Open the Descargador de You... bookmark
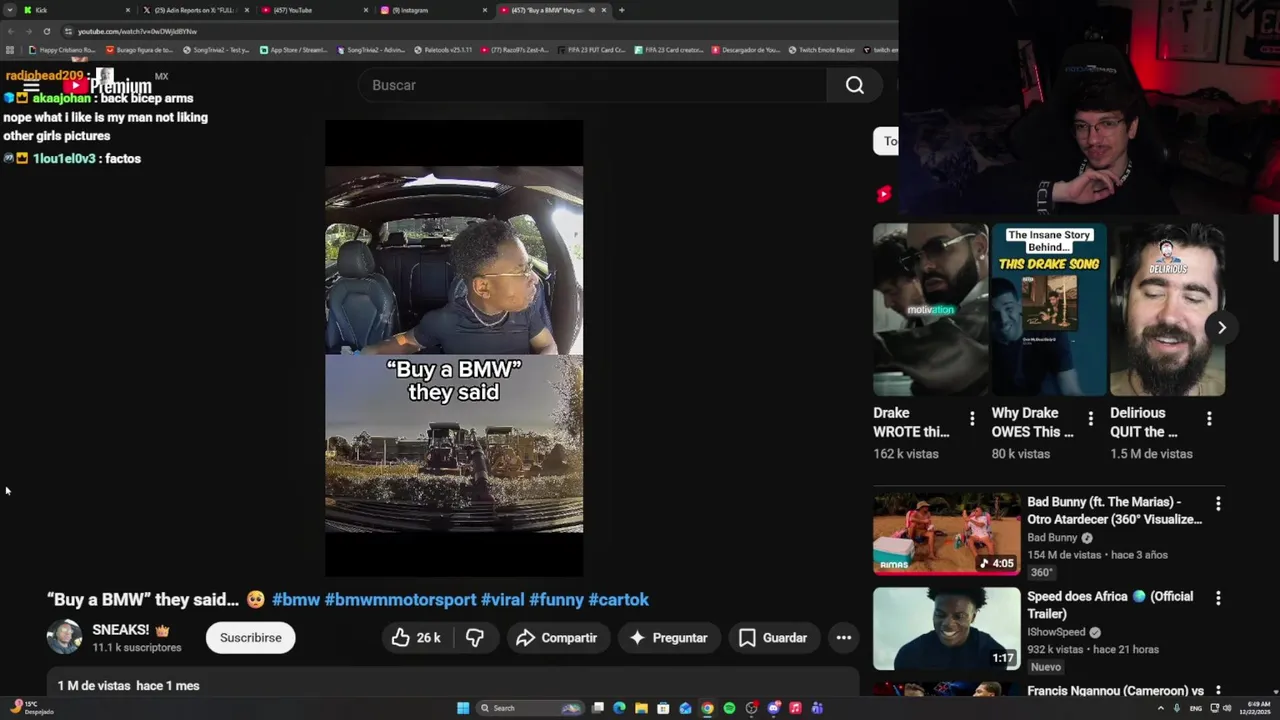This screenshot has height=720, width=1280. [746, 50]
